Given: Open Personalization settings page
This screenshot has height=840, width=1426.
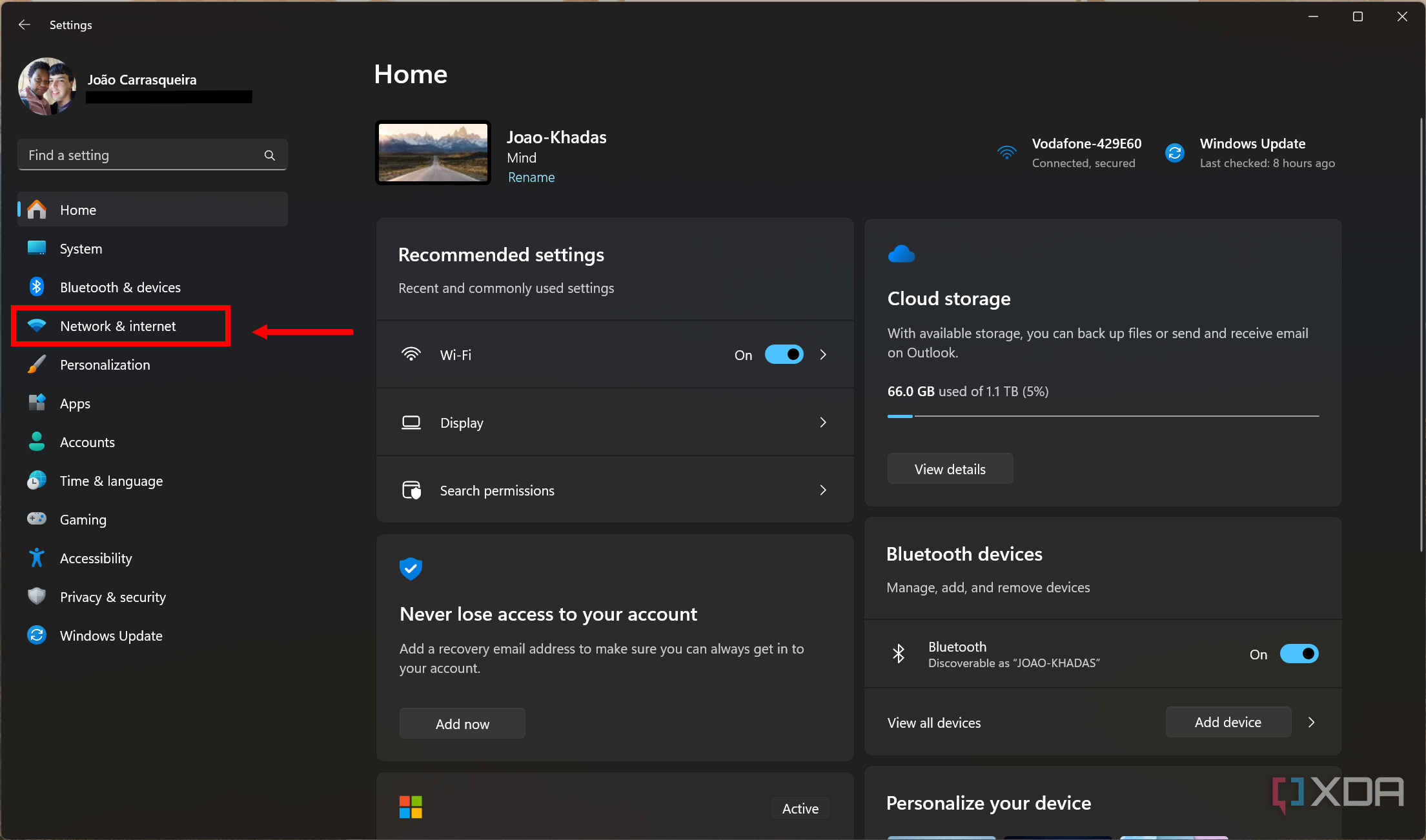Looking at the screenshot, I should coord(105,365).
